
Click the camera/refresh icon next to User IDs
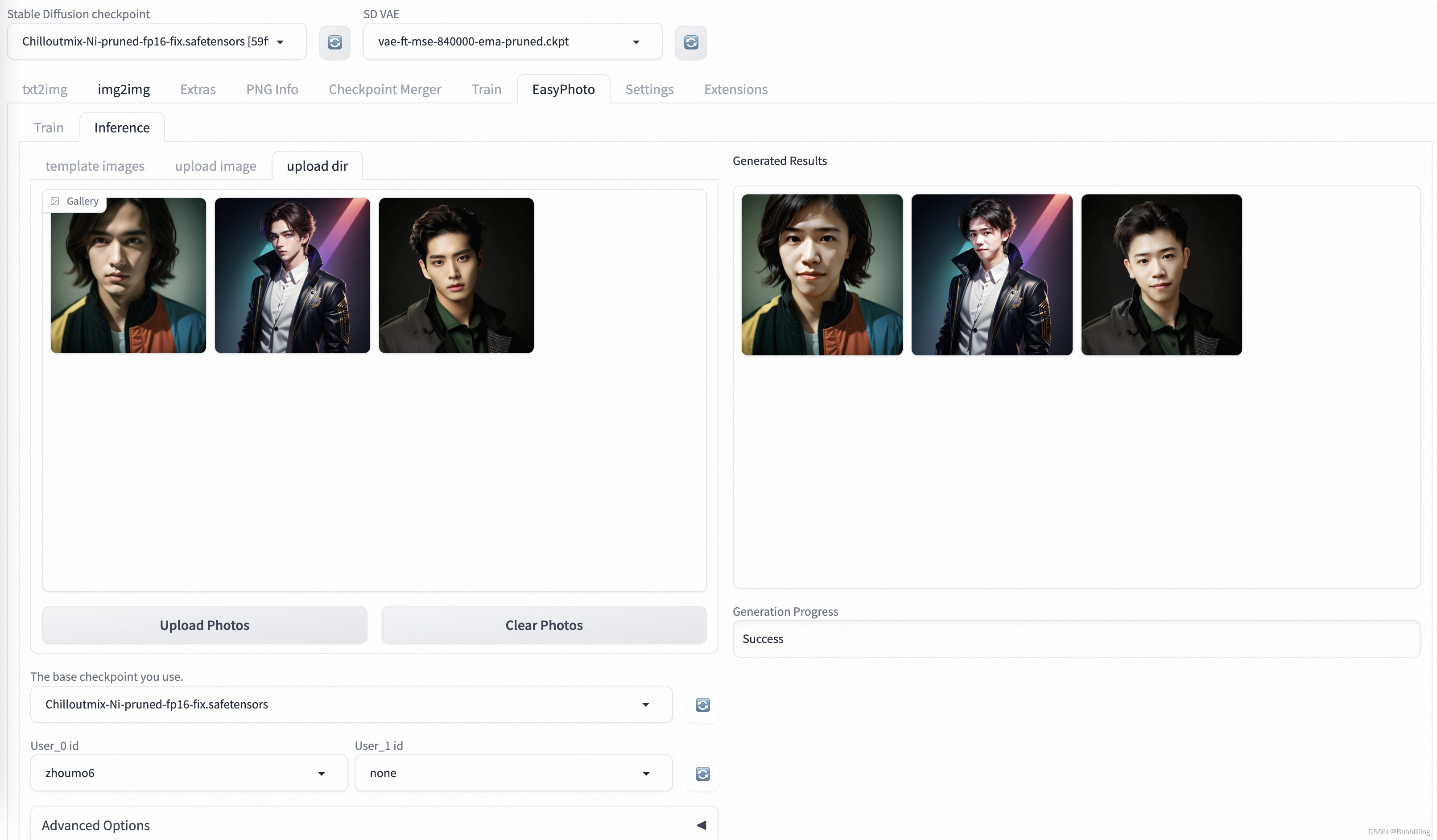pos(702,773)
